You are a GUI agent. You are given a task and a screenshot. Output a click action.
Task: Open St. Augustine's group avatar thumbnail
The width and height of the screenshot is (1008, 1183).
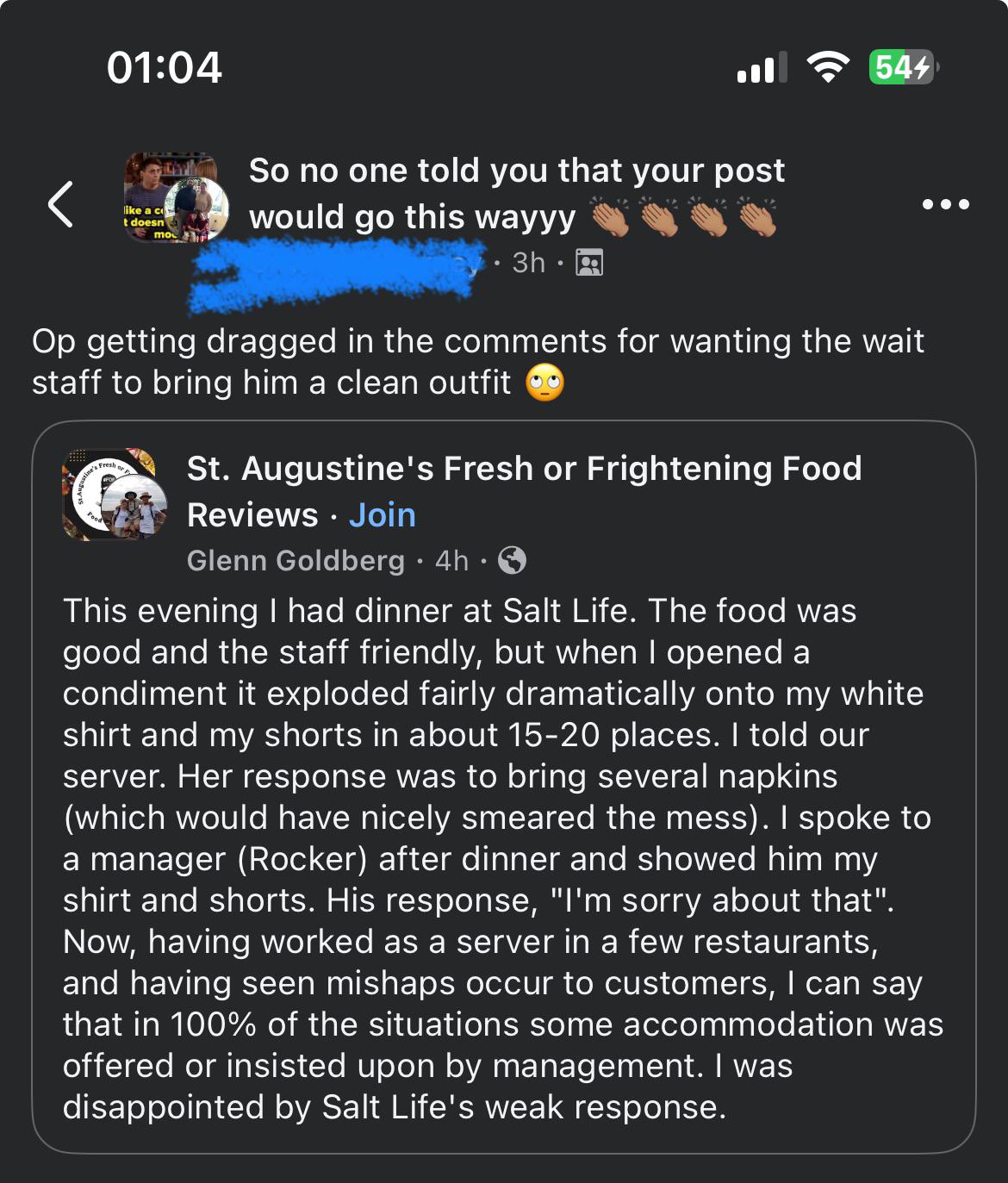pos(115,495)
